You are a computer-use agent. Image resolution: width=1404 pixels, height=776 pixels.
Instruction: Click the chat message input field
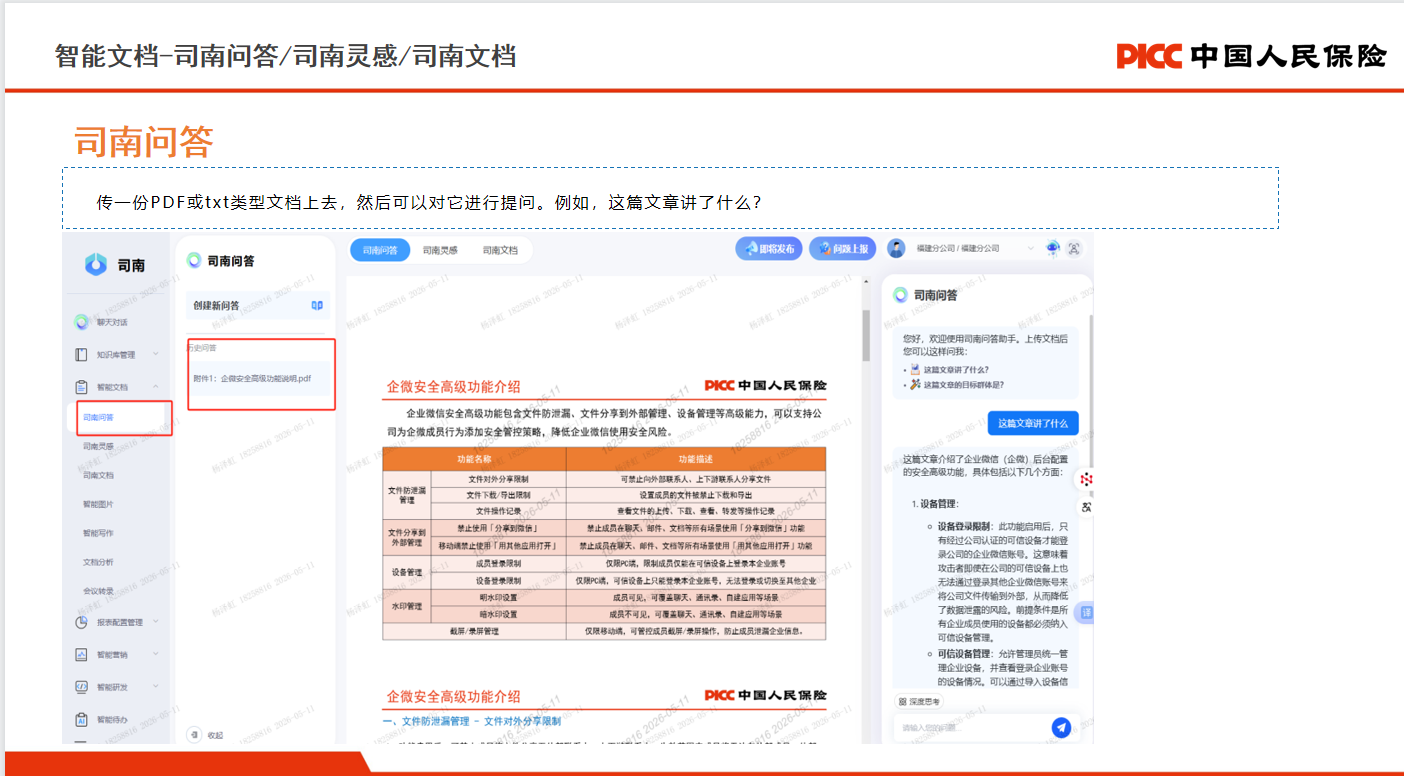pos(972,727)
